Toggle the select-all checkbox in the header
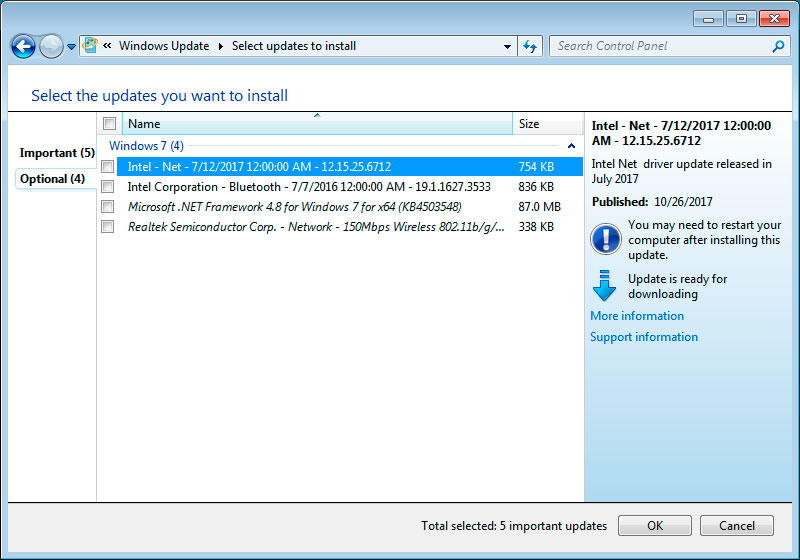The width and height of the screenshot is (800, 560). 109,123
